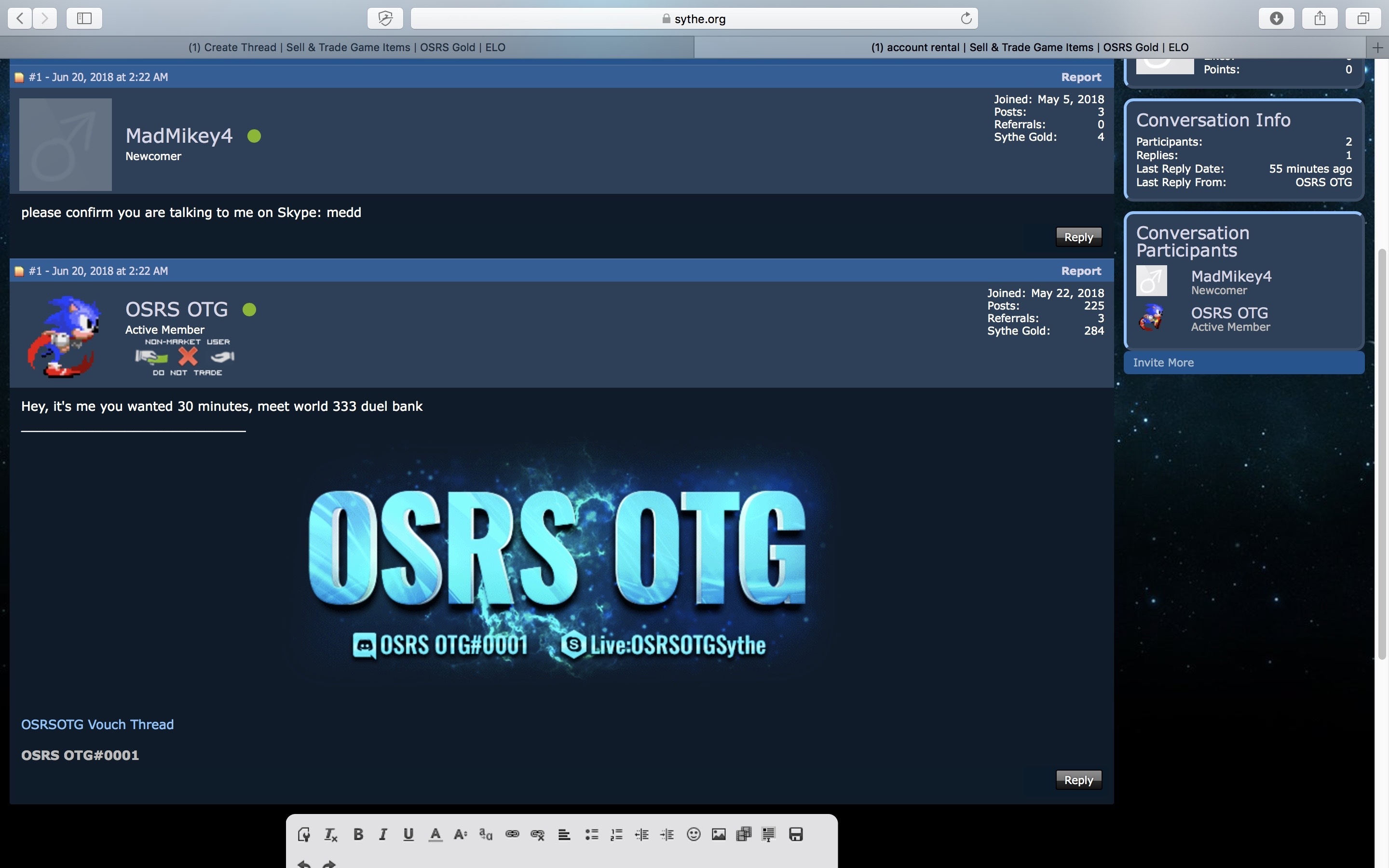Switch to the Create Thread tab
This screenshot has height=868, width=1389.
point(347,47)
